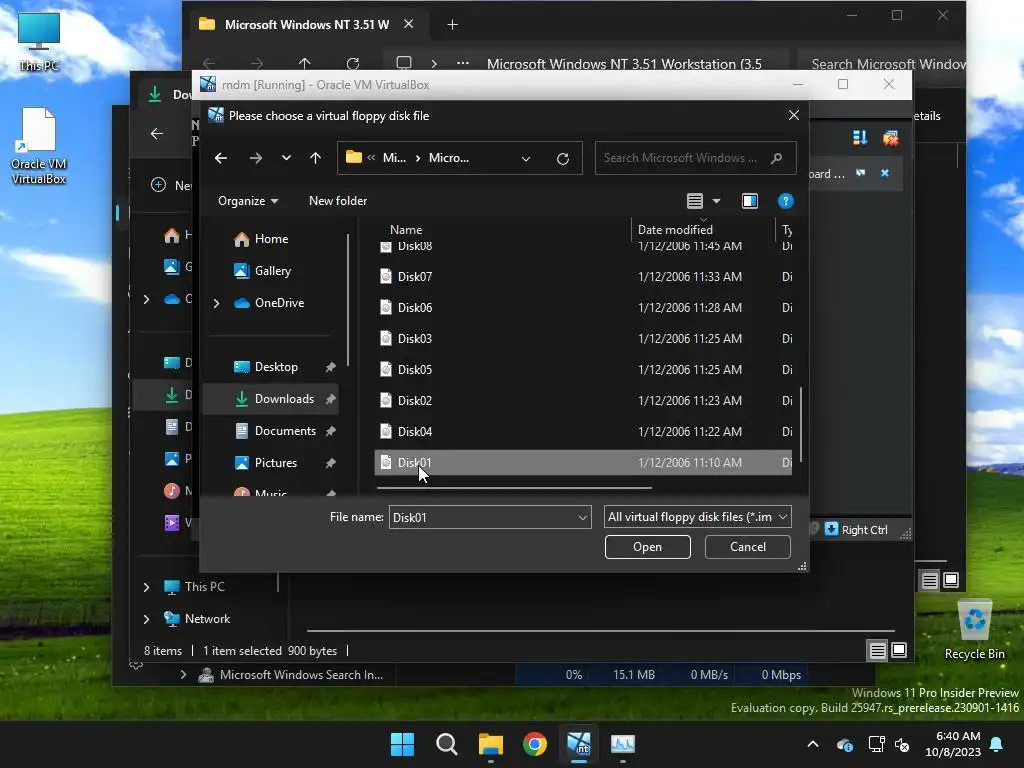Sort files by Name column
The height and width of the screenshot is (768, 1024).
click(x=406, y=230)
